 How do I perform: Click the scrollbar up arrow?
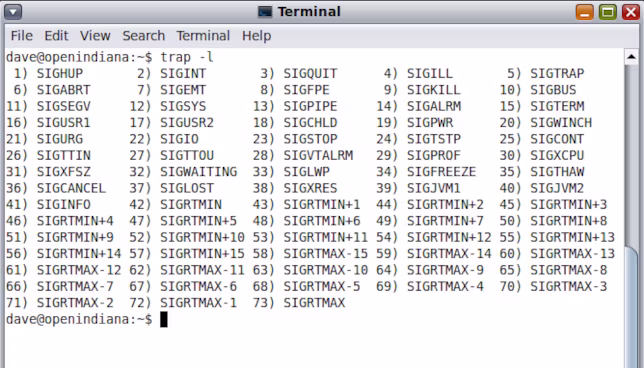coord(632,57)
